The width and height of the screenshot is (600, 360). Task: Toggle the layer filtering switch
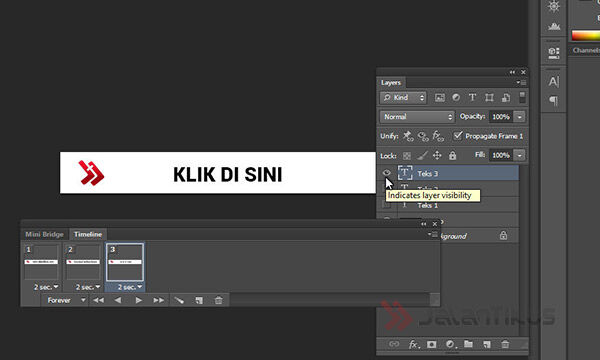point(522,97)
